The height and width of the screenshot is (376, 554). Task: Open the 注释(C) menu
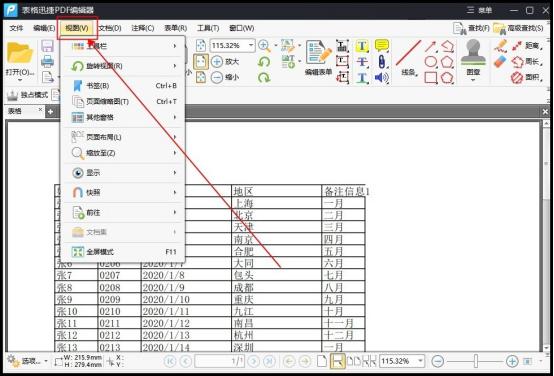(143, 28)
